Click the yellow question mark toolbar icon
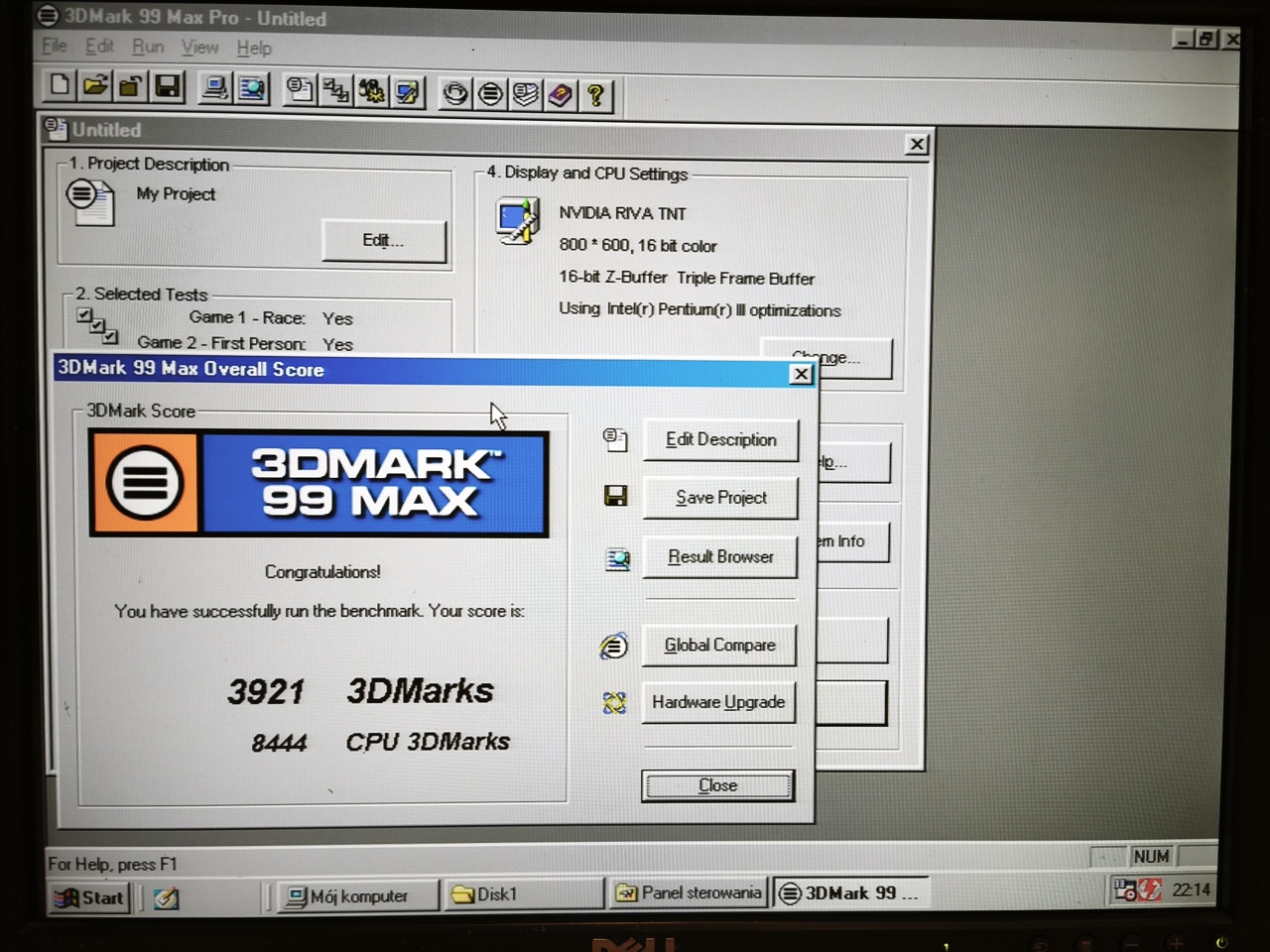1270x952 pixels. [x=595, y=95]
